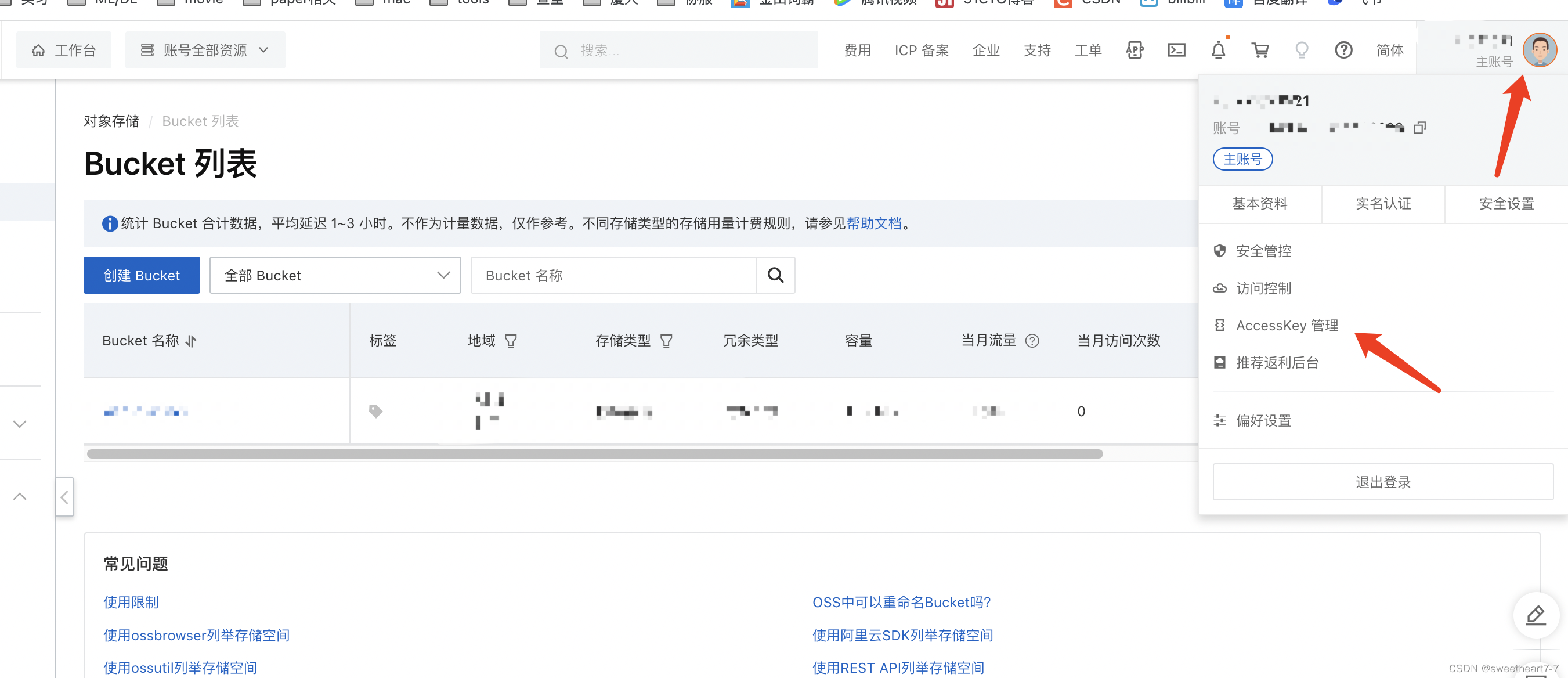The image size is (1568, 678).
Task: Expand the sidebar section with down chevron
Action: 20,424
